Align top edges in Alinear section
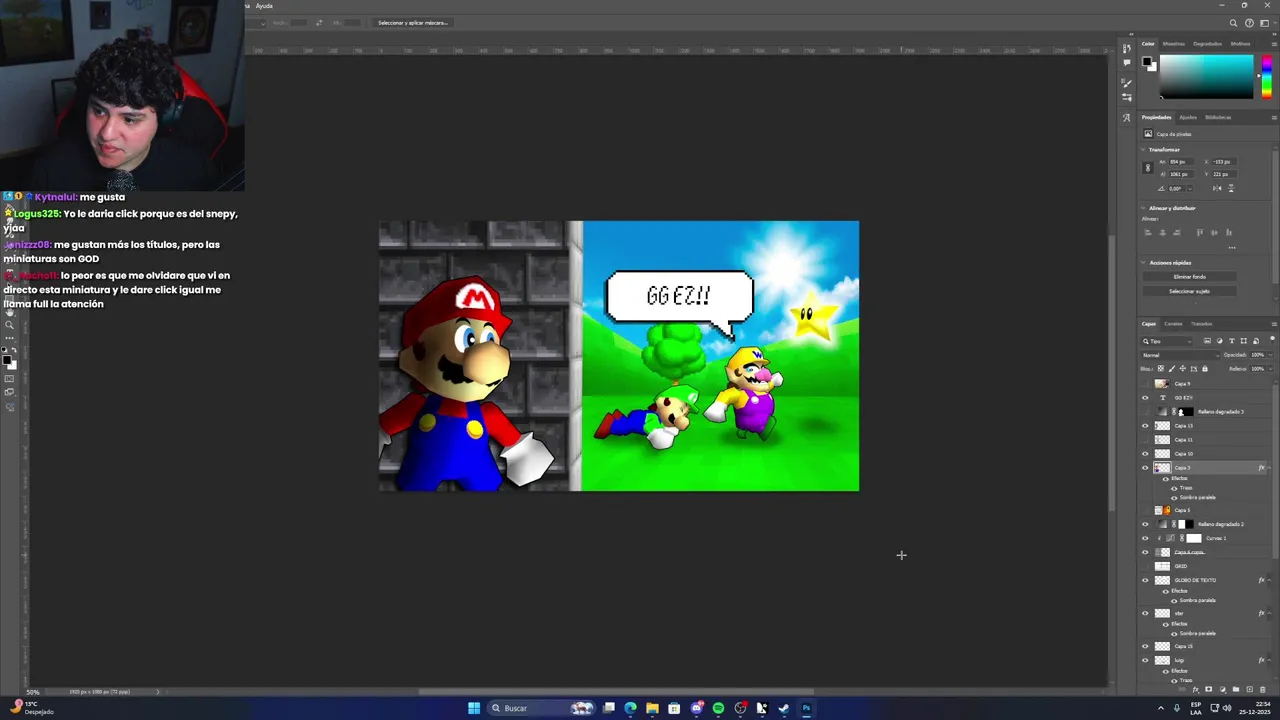Image resolution: width=1280 pixels, height=720 pixels. click(1200, 232)
